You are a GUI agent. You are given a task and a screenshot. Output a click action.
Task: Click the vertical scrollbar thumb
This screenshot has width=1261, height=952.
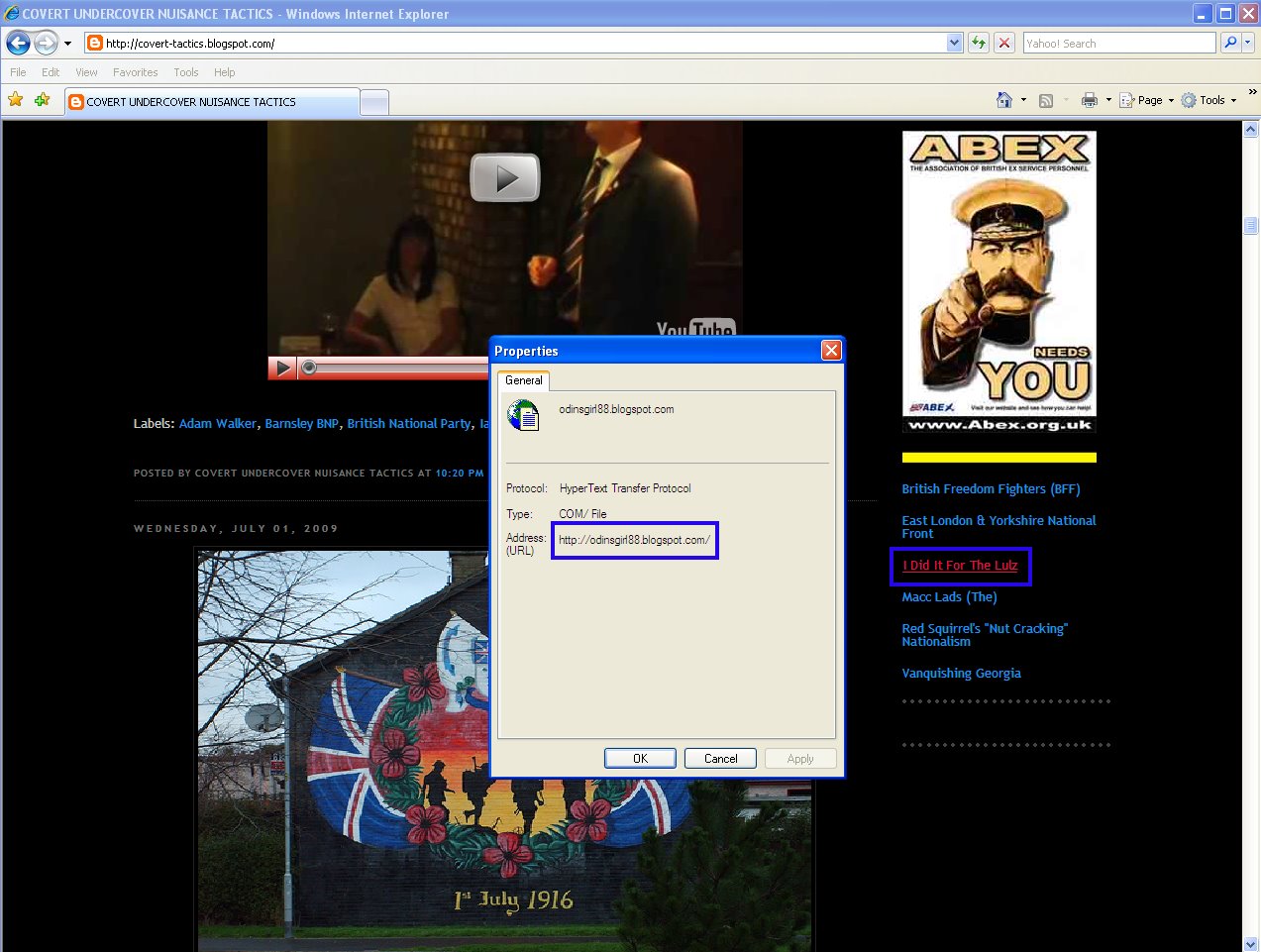(x=1251, y=226)
